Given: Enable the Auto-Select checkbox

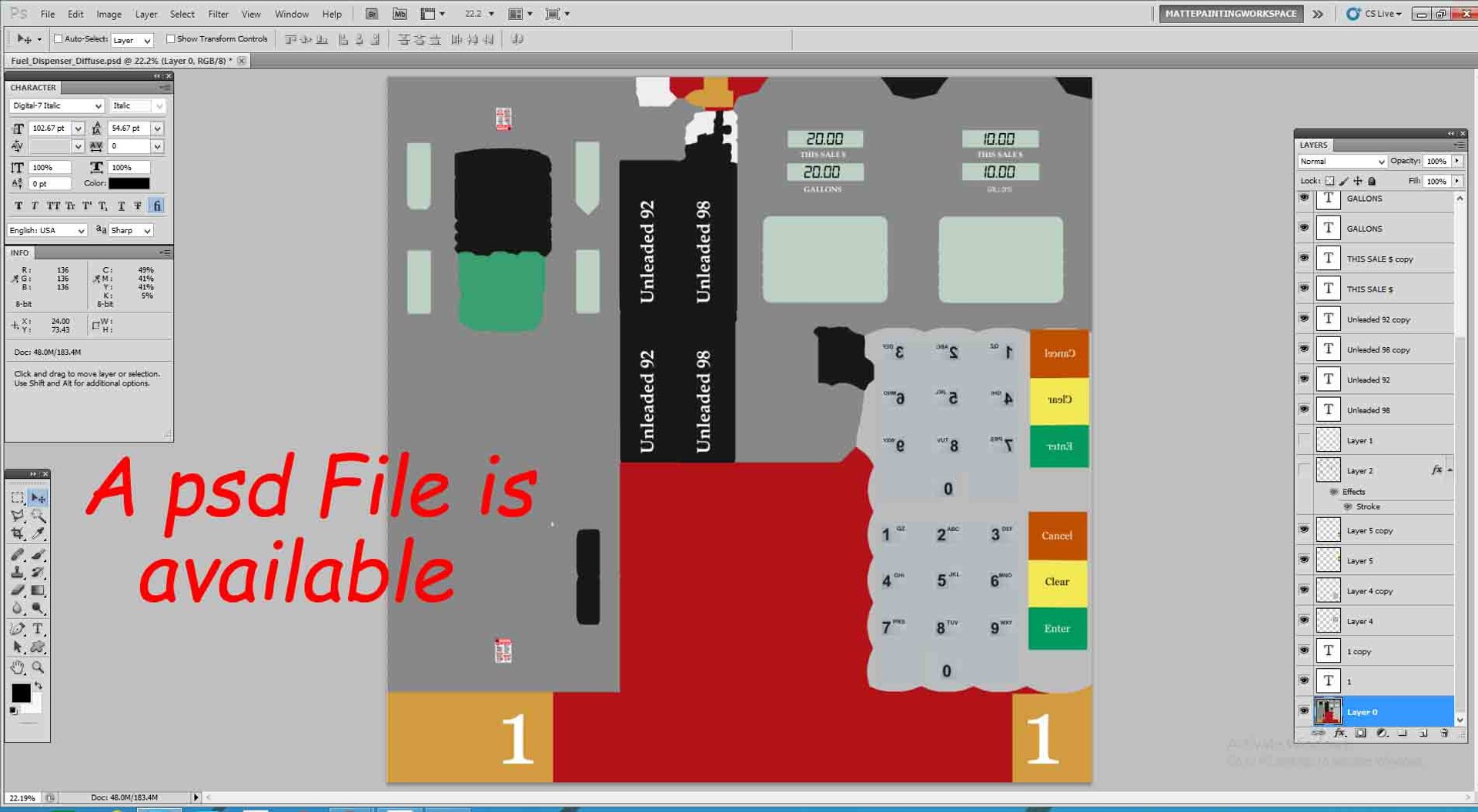Looking at the screenshot, I should click(58, 38).
